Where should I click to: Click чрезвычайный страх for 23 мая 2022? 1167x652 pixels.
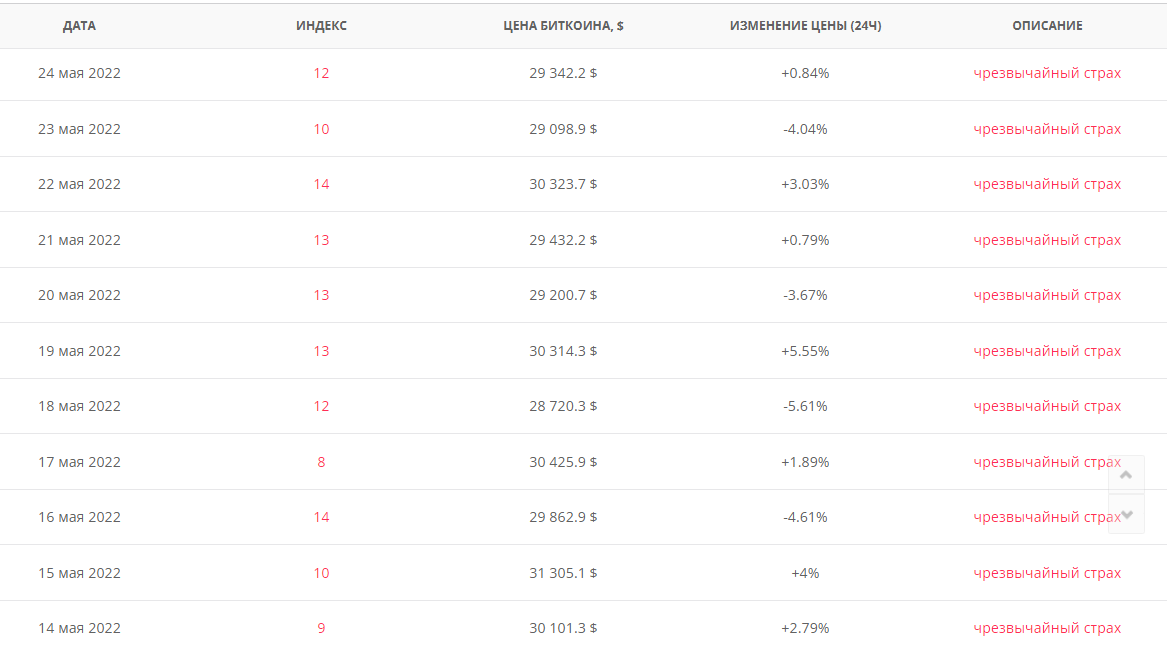[1047, 129]
